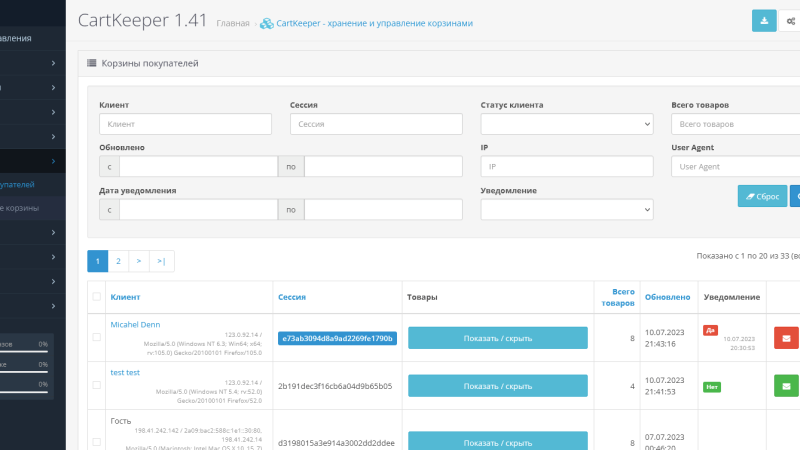Expand the second sidebar menu chevron
Image resolution: width=800 pixels, height=450 pixels.
pyautogui.click(x=53, y=87)
